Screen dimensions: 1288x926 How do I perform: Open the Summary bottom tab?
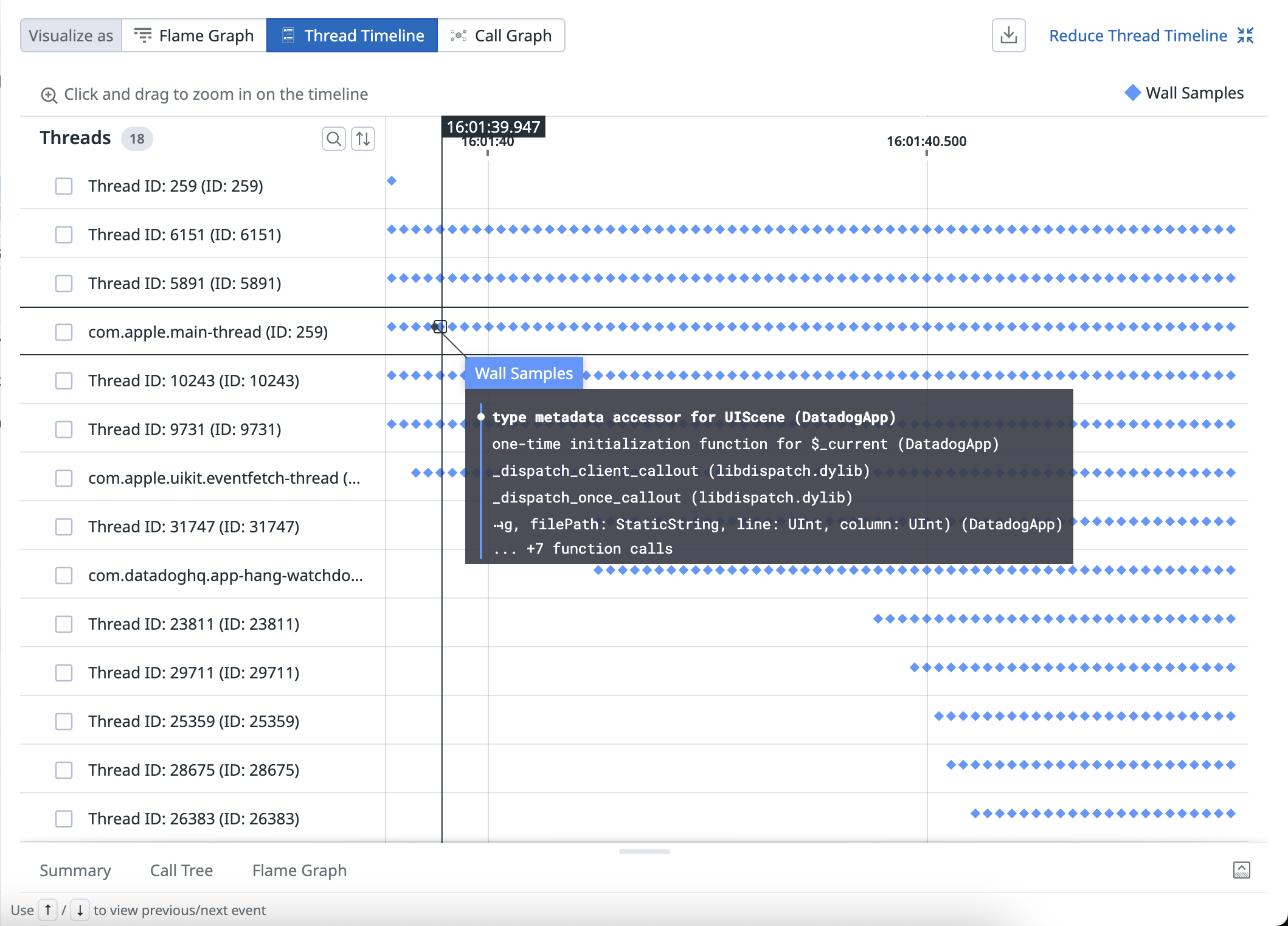point(75,870)
